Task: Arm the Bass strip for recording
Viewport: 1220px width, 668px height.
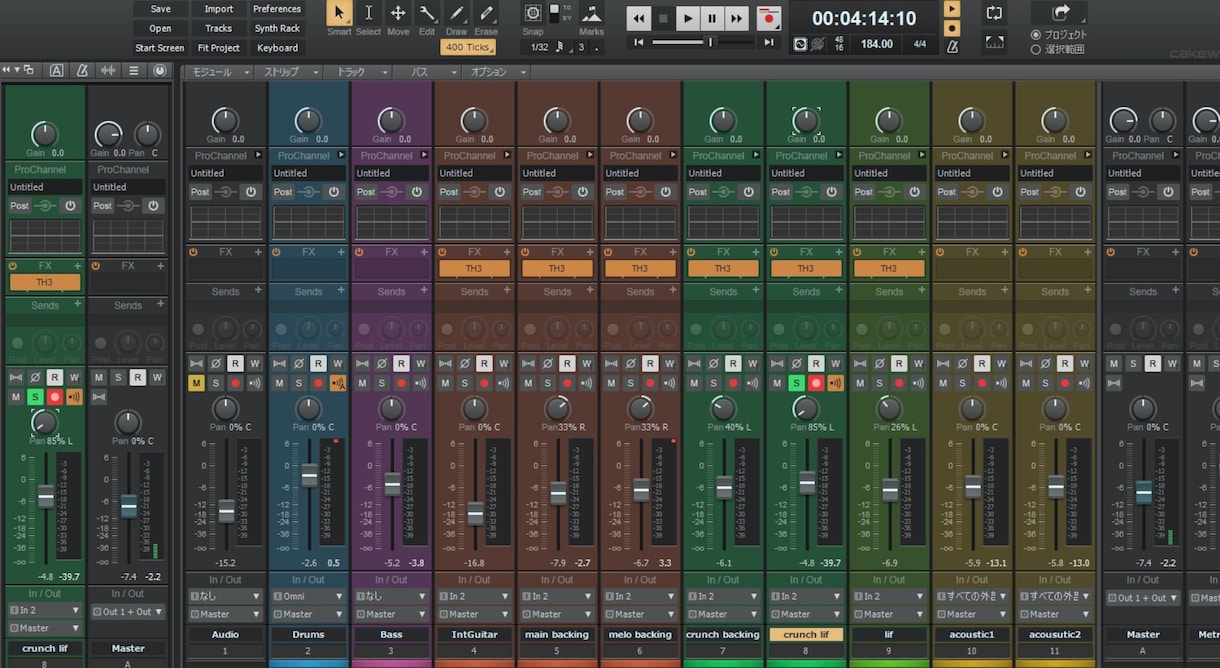Action: (401, 383)
